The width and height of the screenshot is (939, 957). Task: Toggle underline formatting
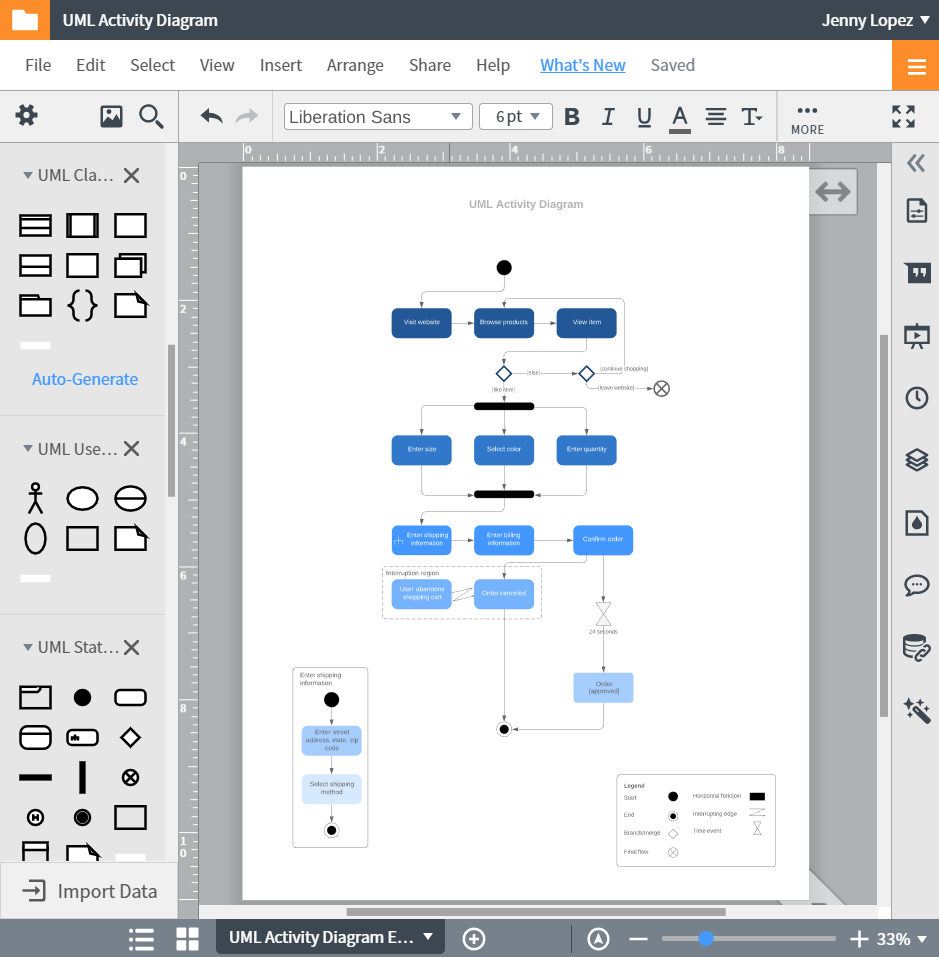pos(644,117)
